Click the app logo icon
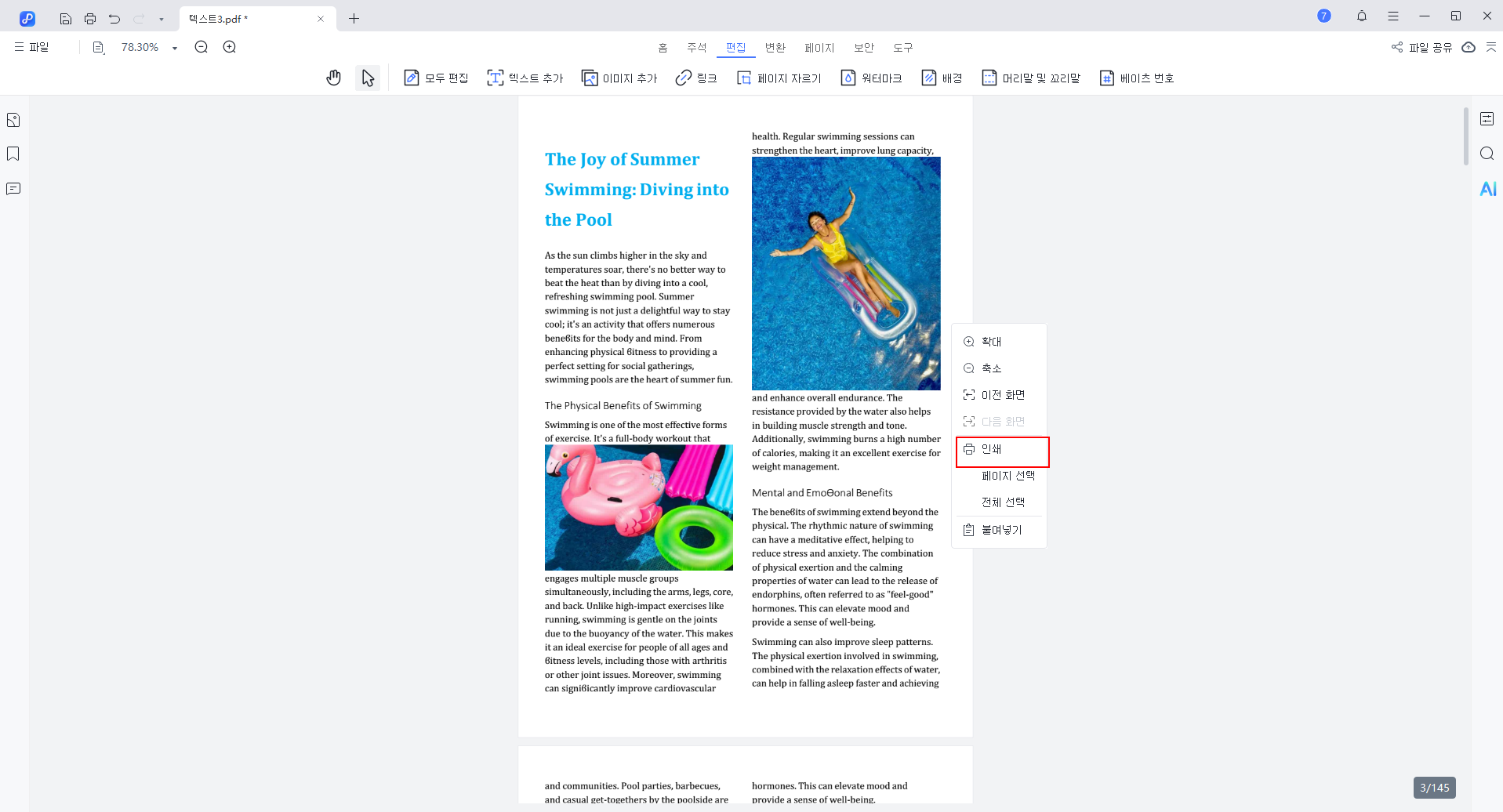Screen dimensions: 1503x812 [x=27, y=18]
